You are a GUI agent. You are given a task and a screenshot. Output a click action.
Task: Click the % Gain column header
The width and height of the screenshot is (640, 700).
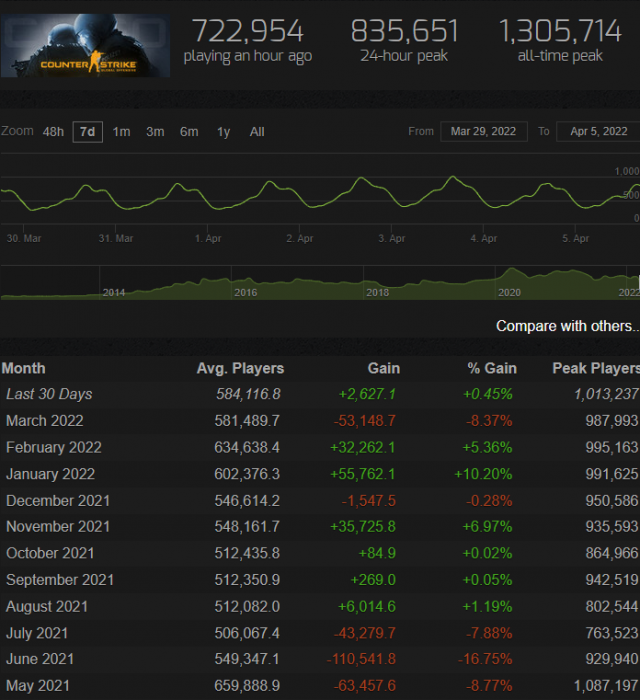(491, 368)
